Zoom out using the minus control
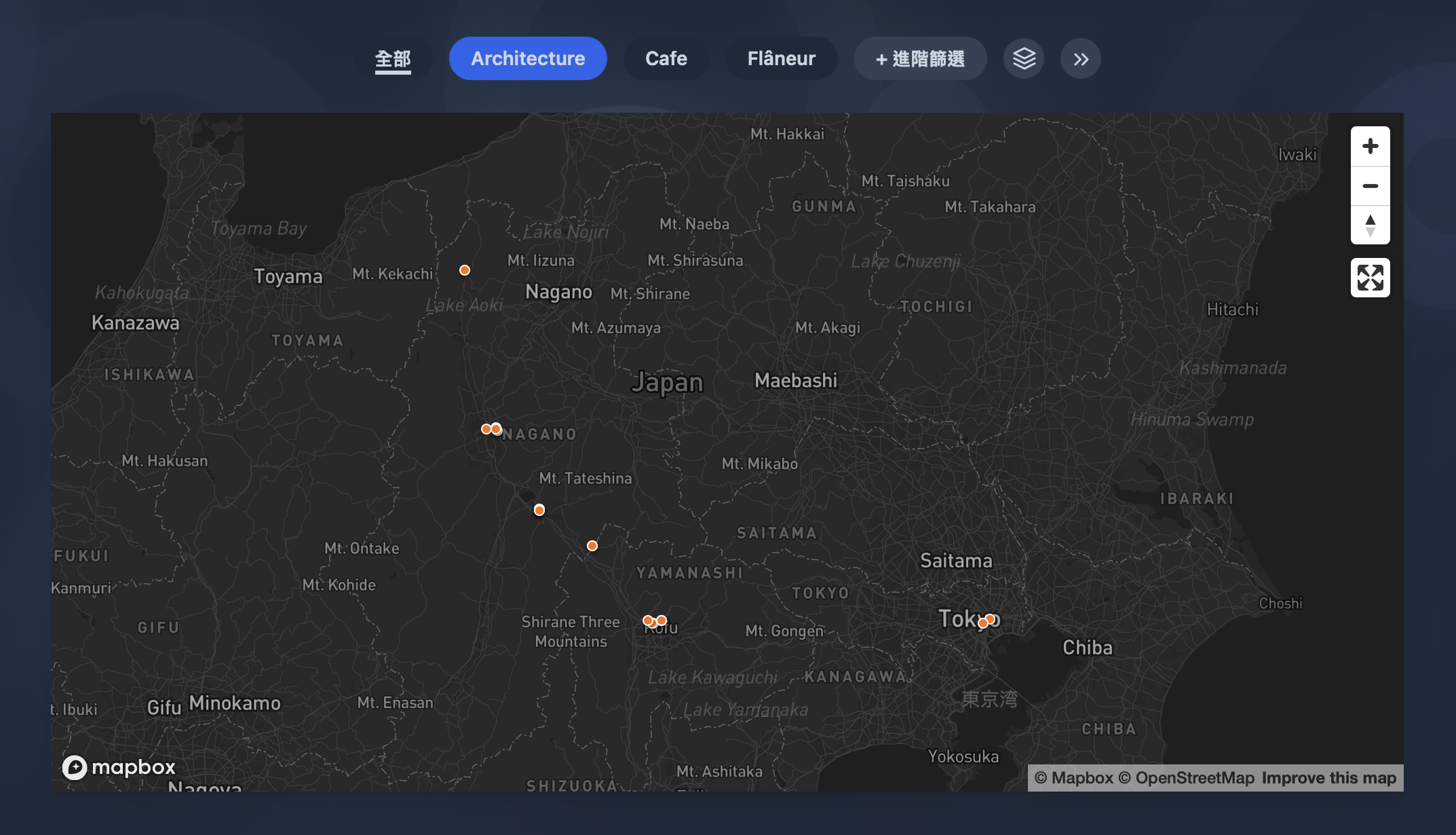The width and height of the screenshot is (1456, 835). 1370,185
